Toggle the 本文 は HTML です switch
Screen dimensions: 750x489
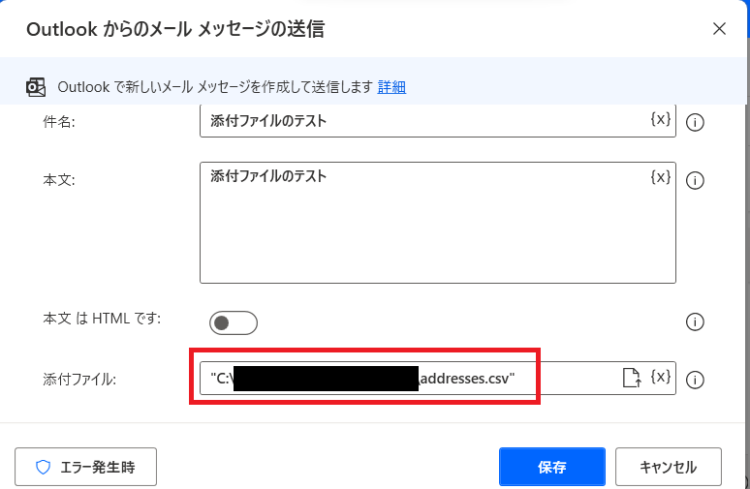[233, 323]
